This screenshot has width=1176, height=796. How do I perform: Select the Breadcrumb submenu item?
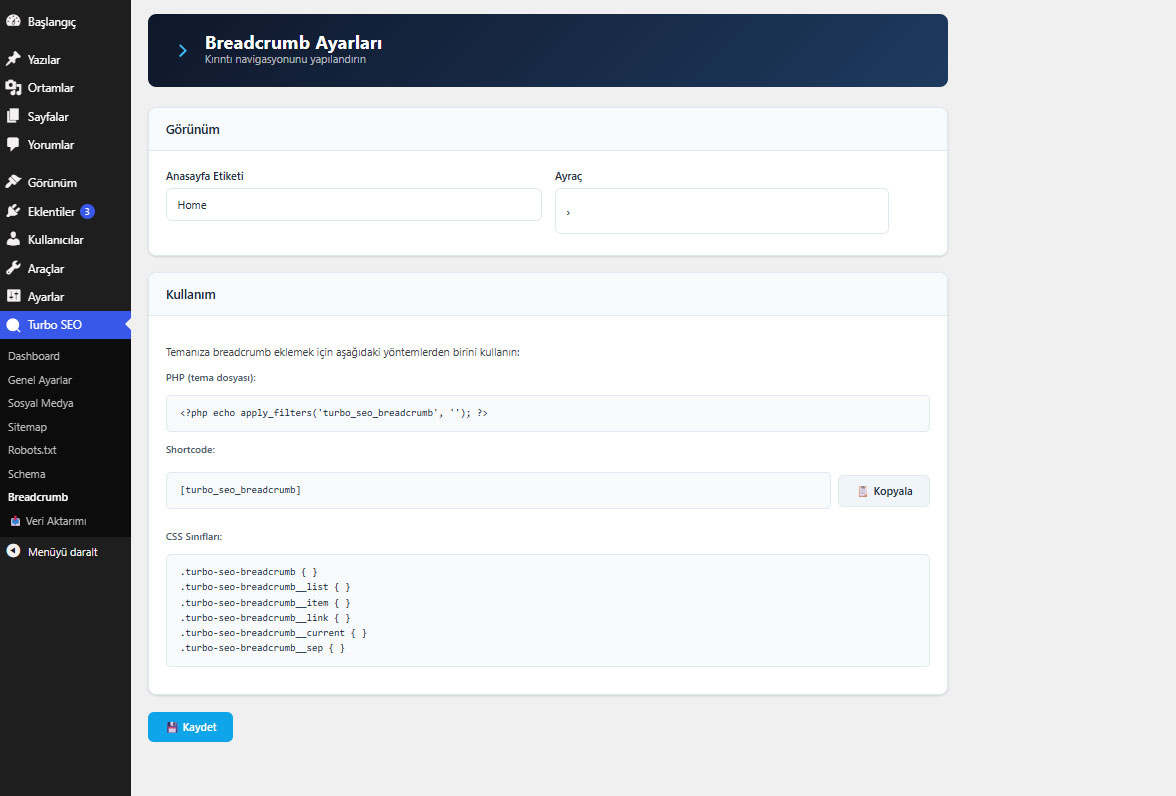38,497
